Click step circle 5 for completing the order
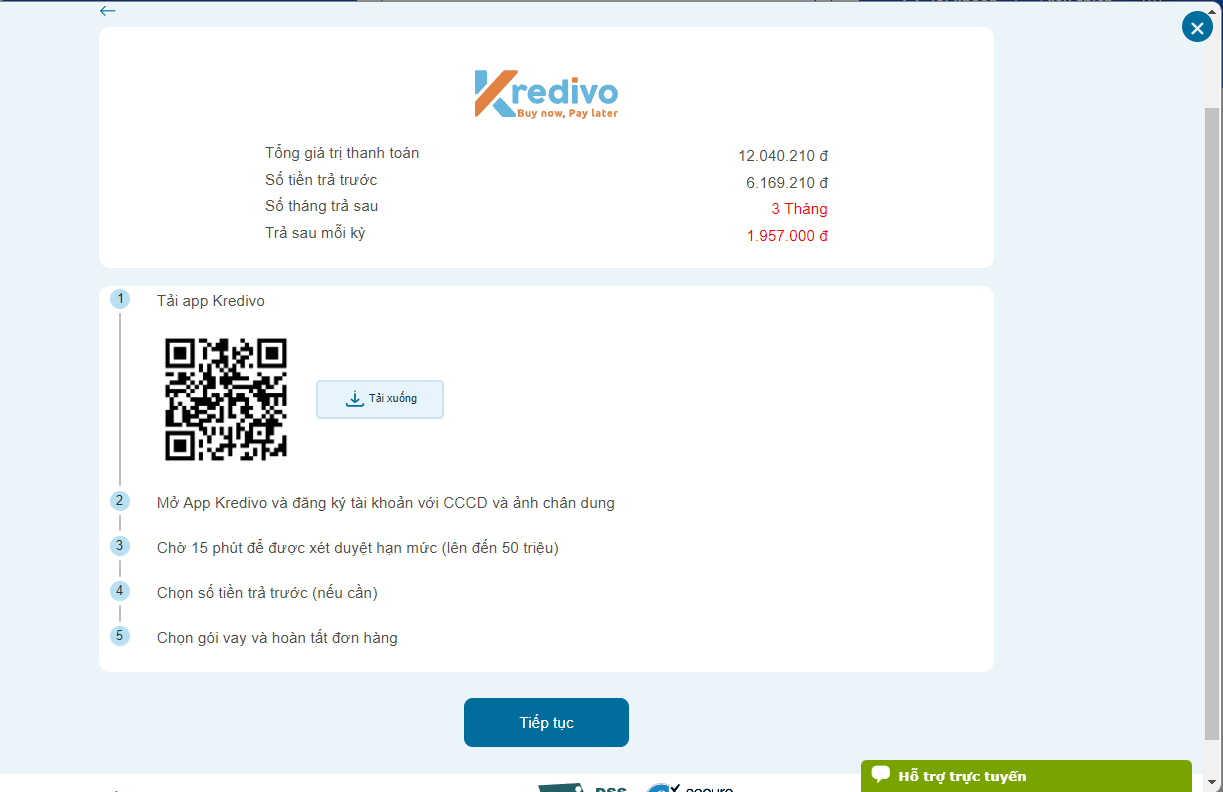The height and width of the screenshot is (792, 1223). [x=120, y=636]
